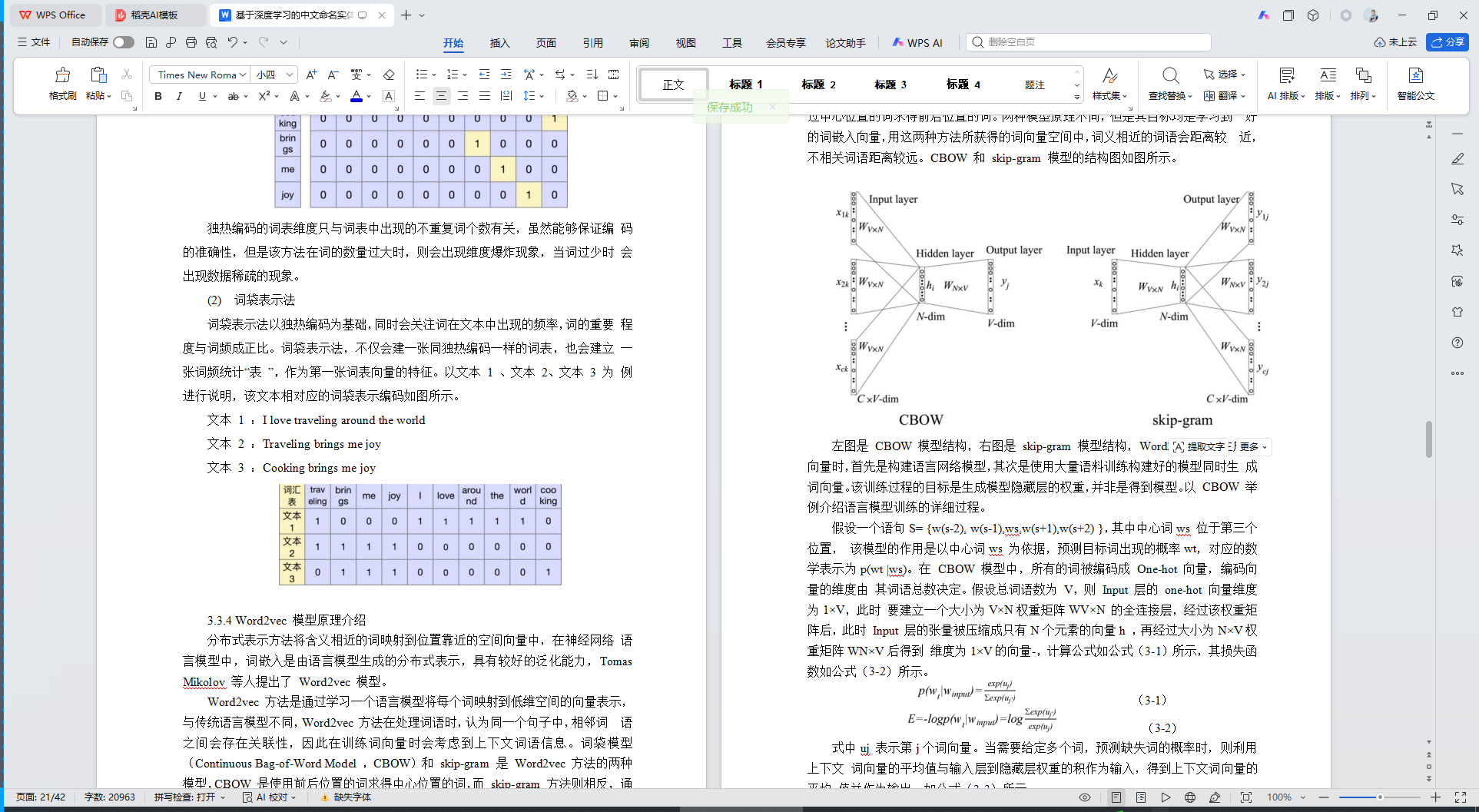Increase font size with A+ icon
1479x812 pixels.
click(311, 75)
